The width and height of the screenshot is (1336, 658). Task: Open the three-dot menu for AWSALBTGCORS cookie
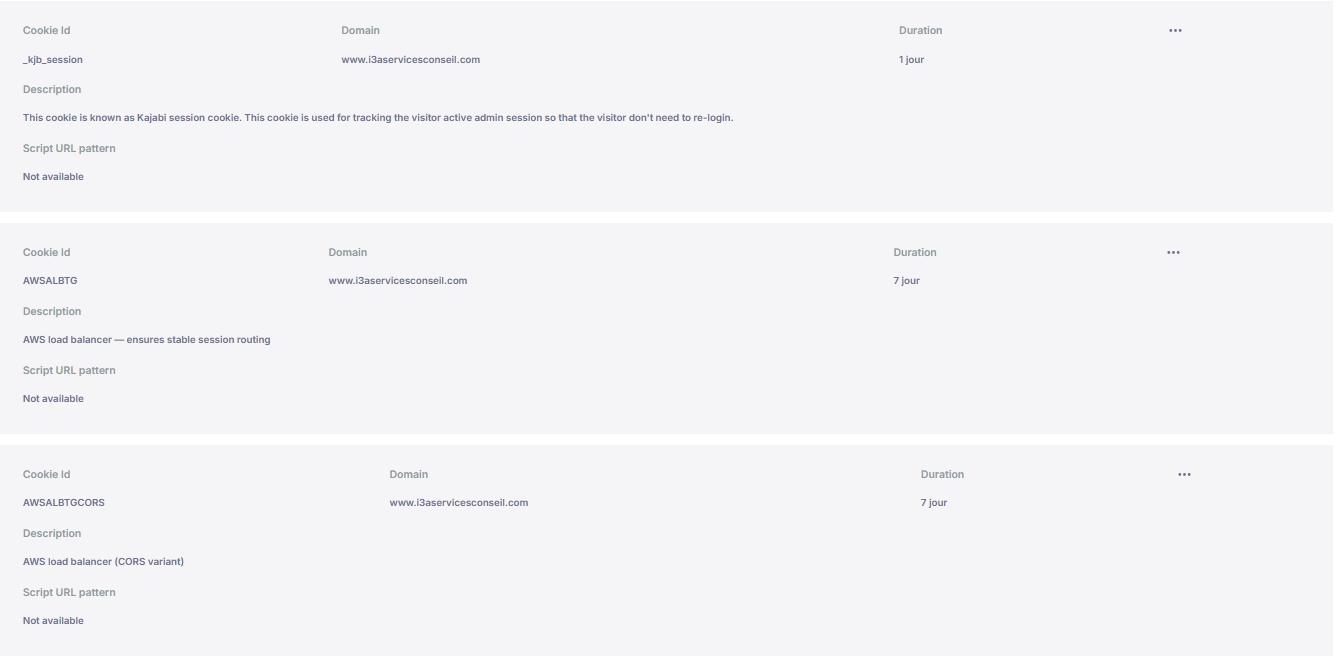1184,475
